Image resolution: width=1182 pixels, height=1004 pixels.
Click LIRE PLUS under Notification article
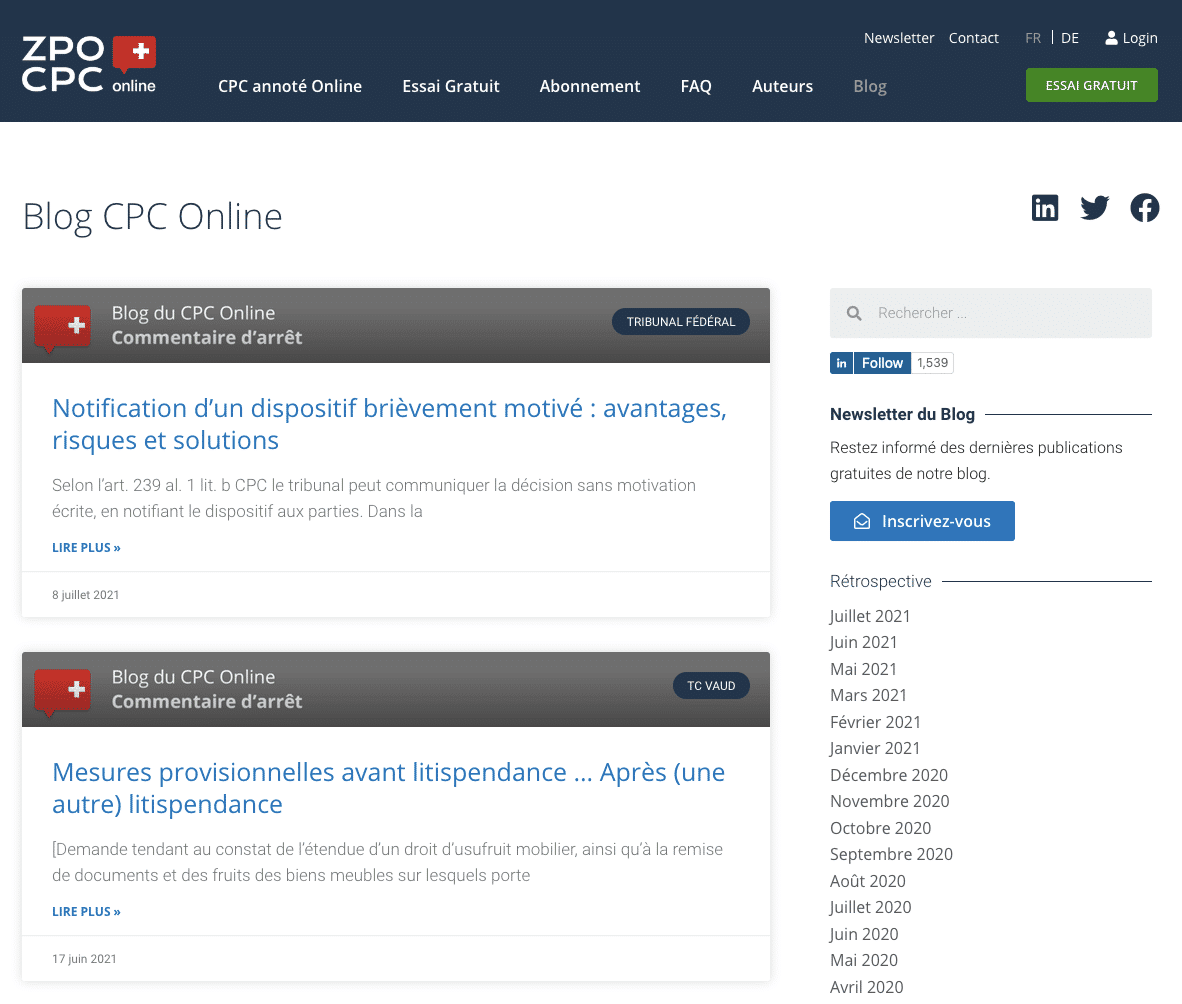pos(86,547)
